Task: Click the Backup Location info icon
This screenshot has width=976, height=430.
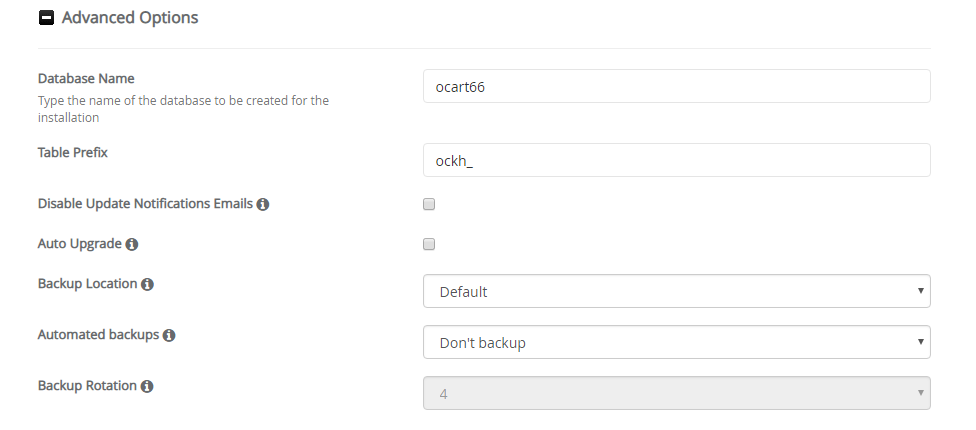Action: point(147,284)
